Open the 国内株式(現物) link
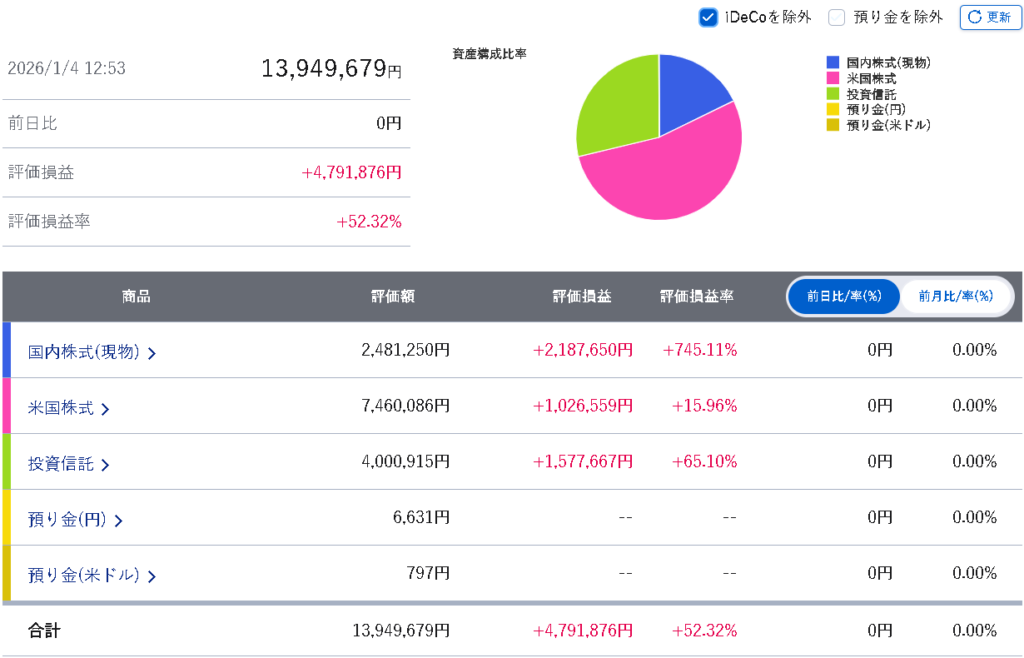1024x658 pixels. pos(83,351)
